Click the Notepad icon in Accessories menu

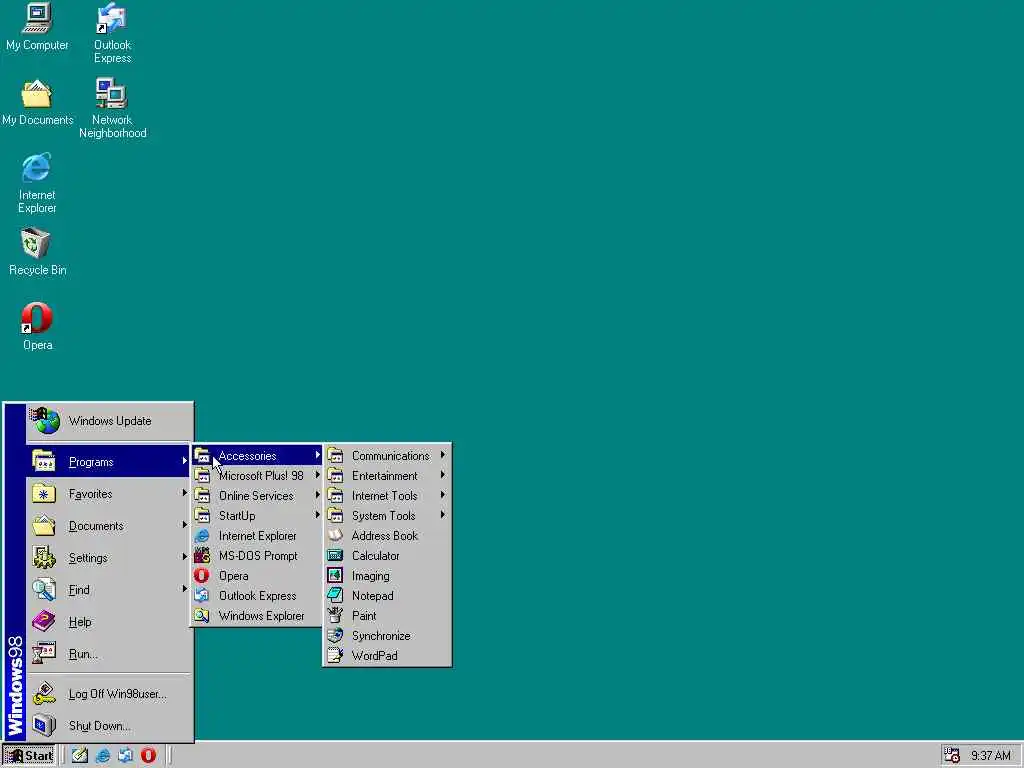[x=335, y=595]
